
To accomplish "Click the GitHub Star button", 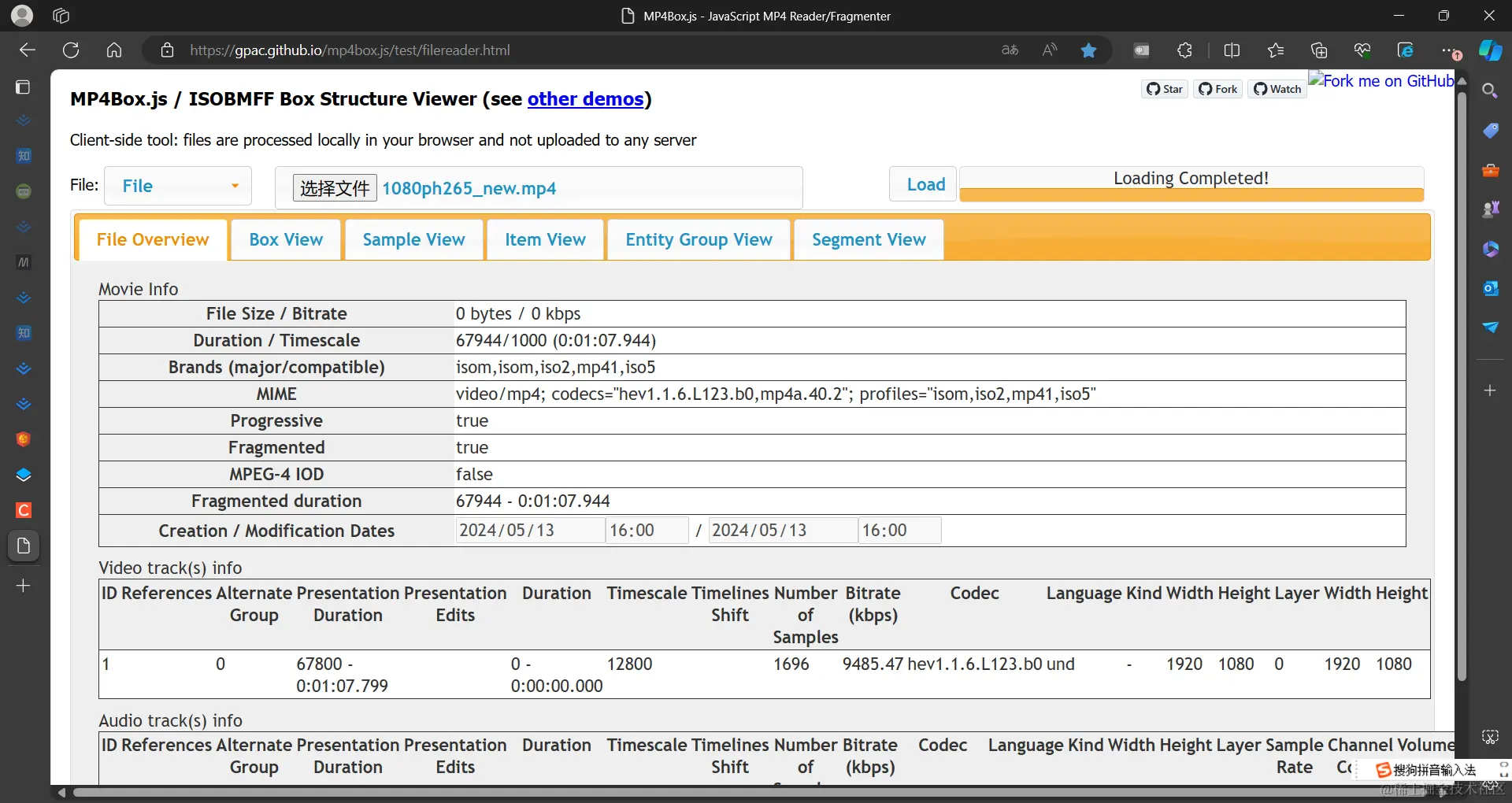I will coord(1164,89).
